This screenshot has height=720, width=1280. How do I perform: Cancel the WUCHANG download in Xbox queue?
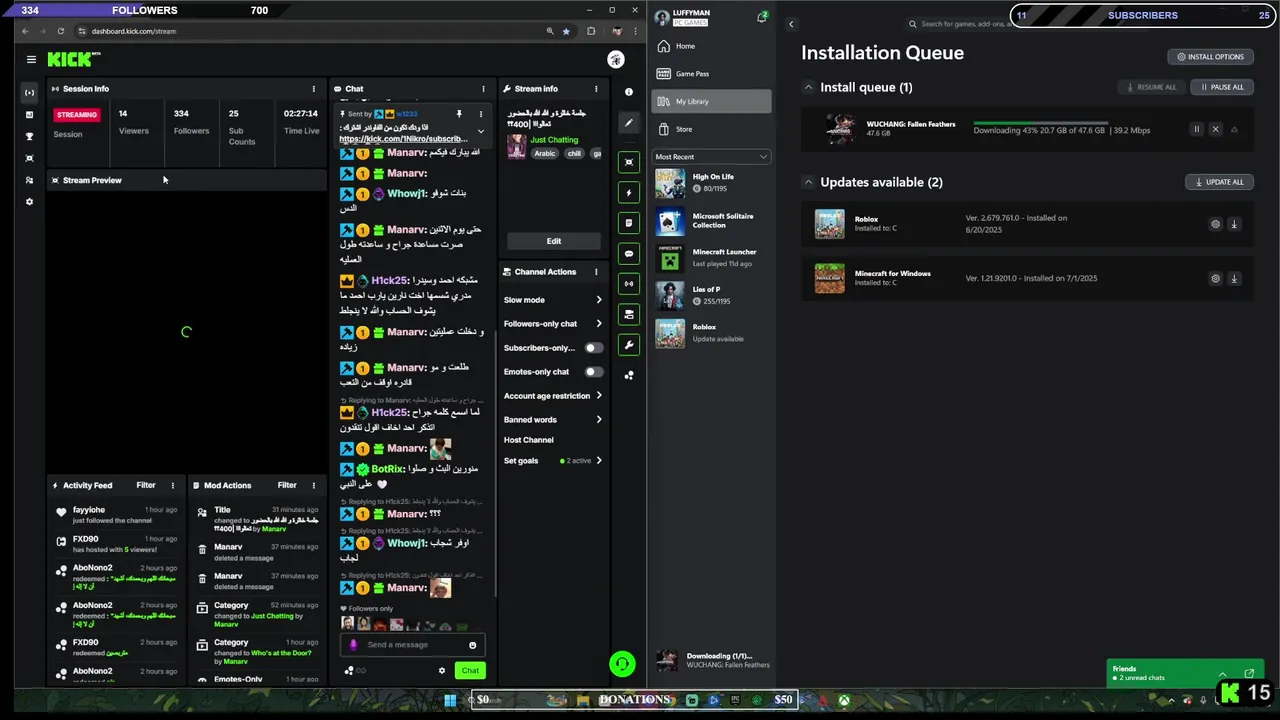pos(1215,129)
